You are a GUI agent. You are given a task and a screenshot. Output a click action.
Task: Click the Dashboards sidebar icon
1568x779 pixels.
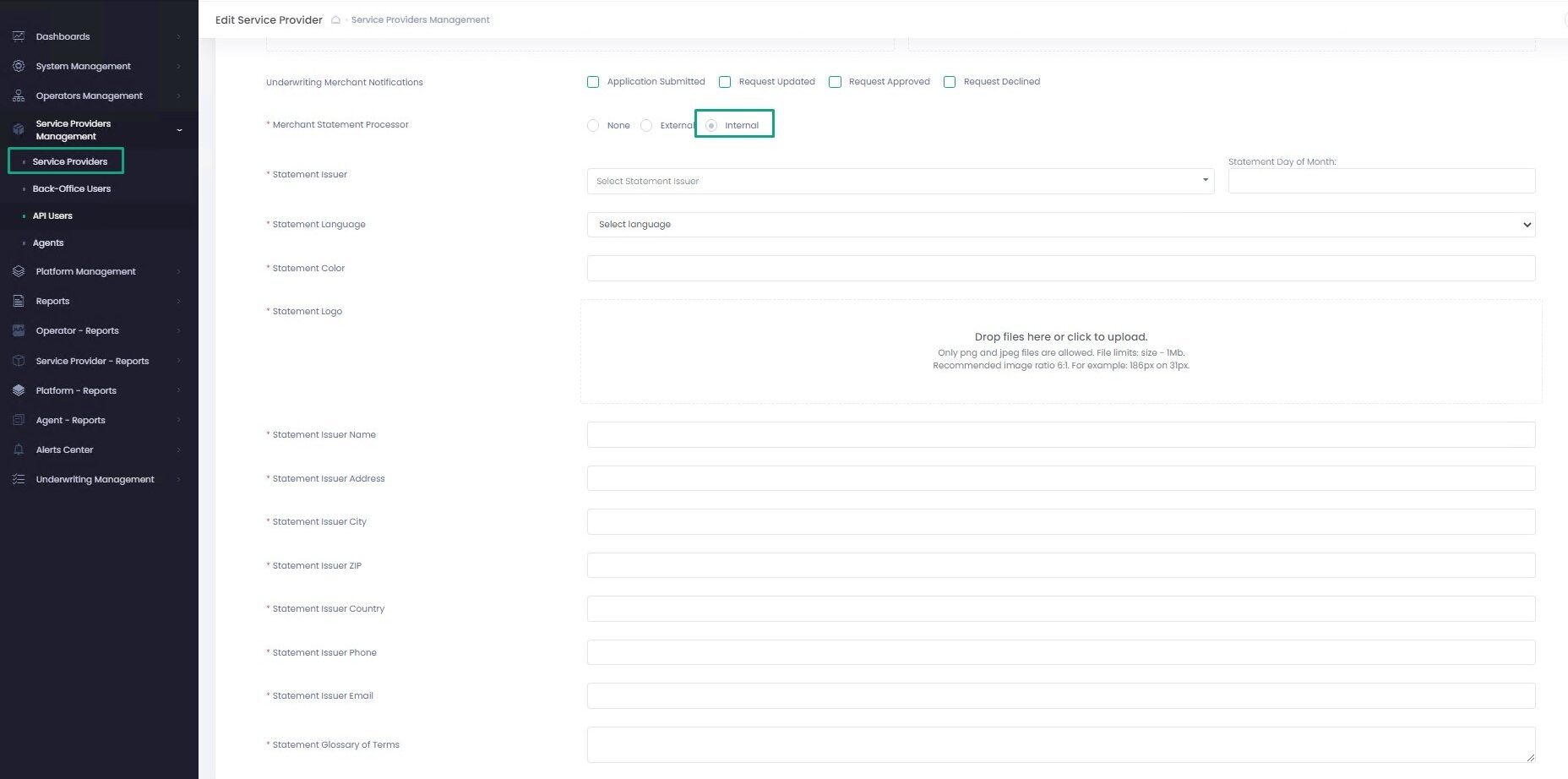19,36
